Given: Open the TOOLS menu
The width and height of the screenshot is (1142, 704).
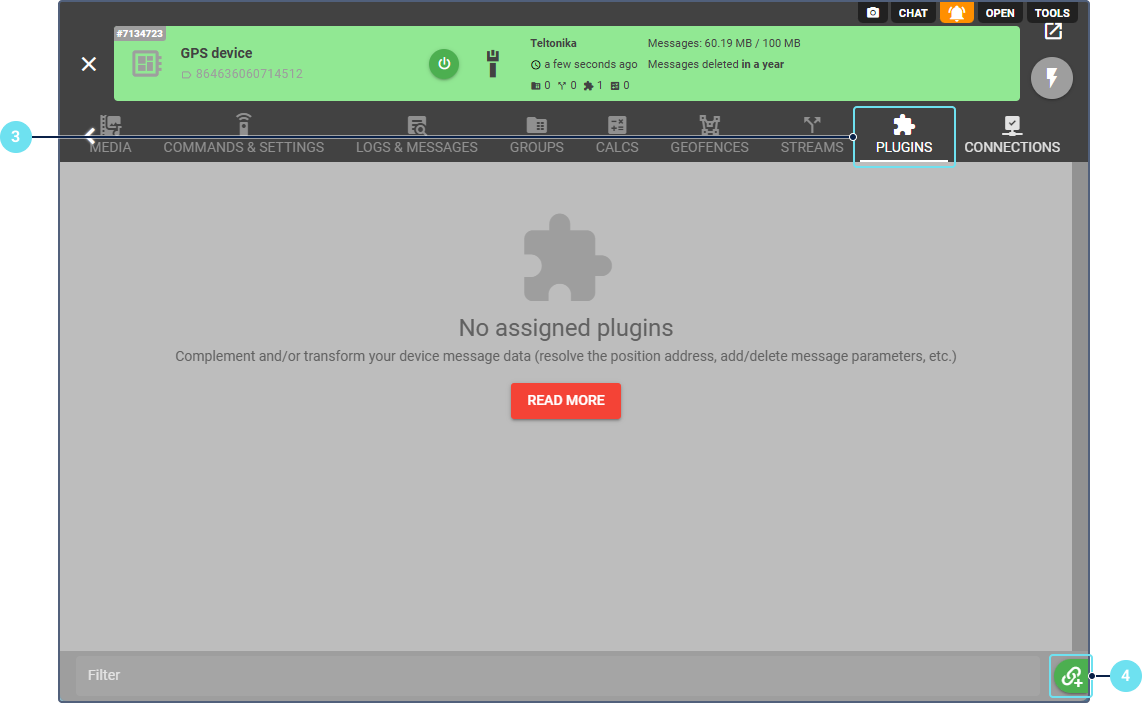Looking at the screenshot, I should [x=1052, y=13].
